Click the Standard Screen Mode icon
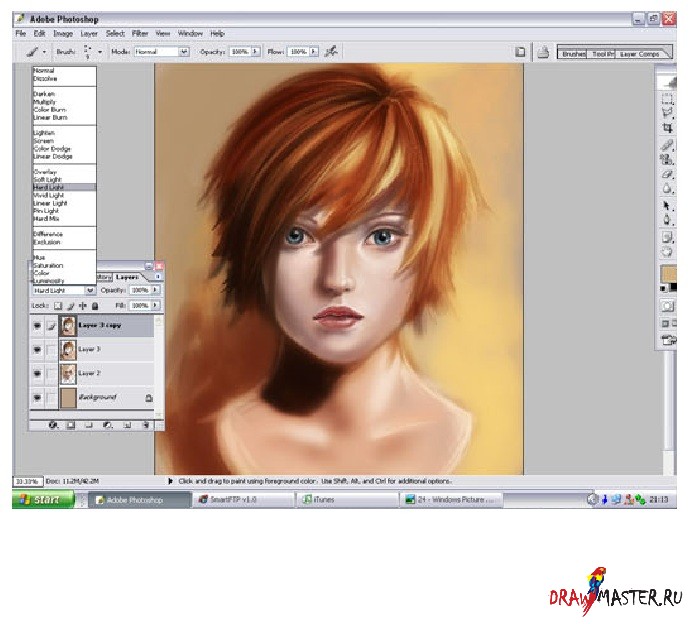The width and height of the screenshot is (690, 624). click(665, 323)
